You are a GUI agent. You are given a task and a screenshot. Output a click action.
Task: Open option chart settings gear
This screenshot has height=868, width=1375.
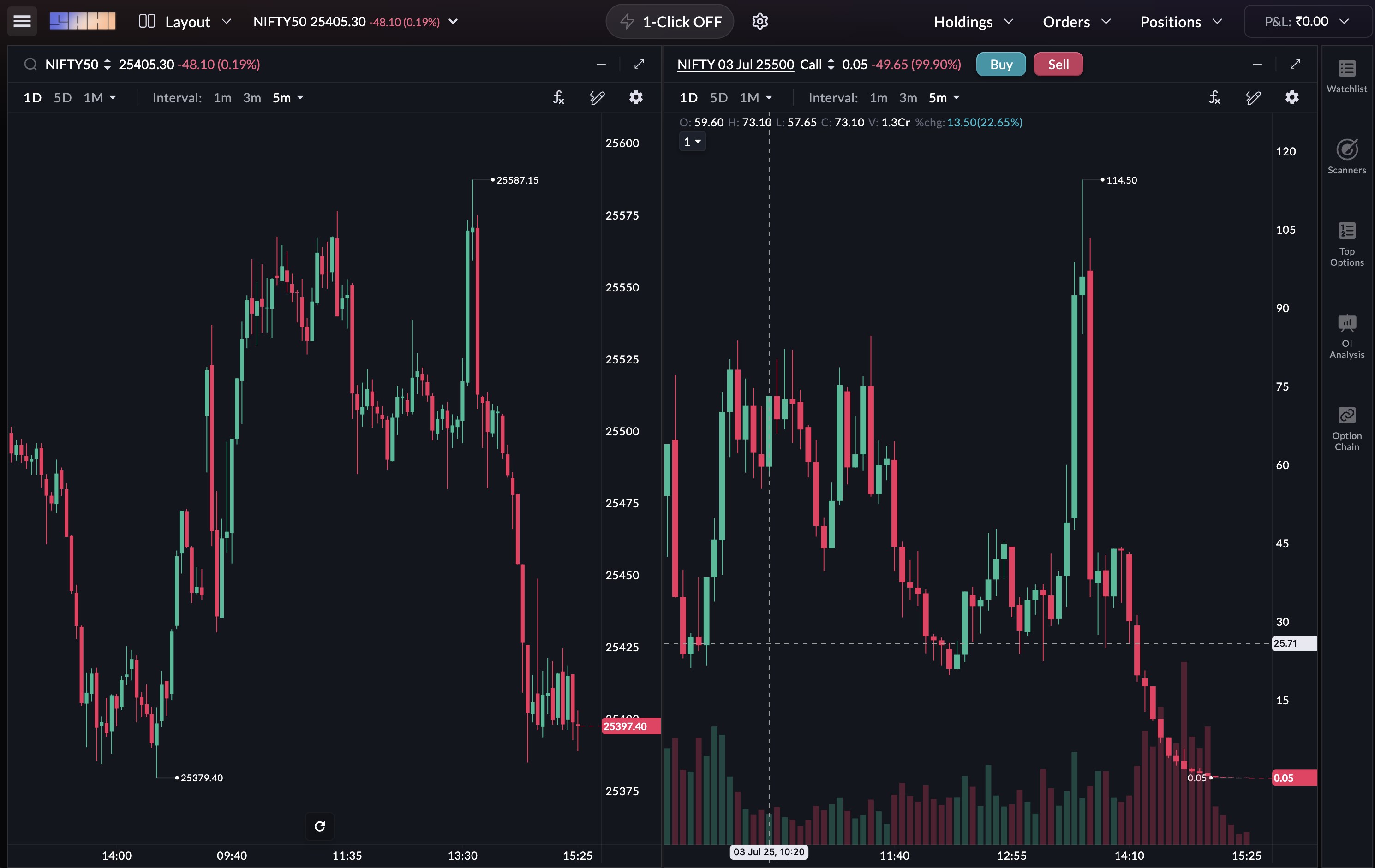coord(1291,98)
